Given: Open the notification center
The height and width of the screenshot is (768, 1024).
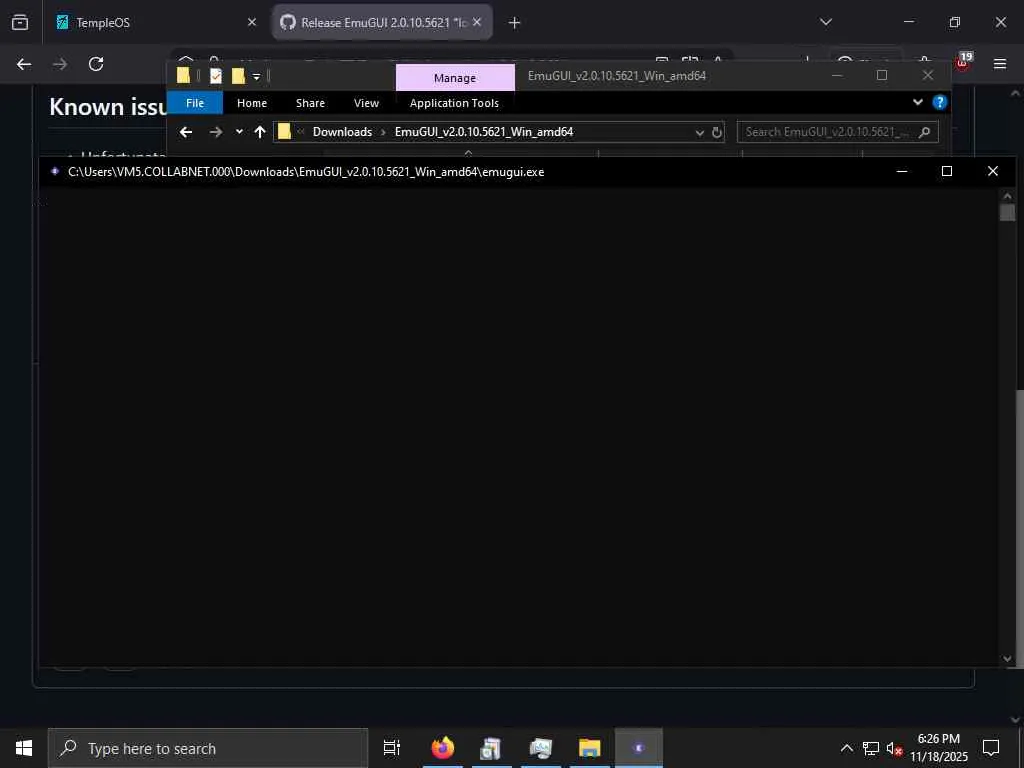Looking at the screenshot, I should (991, 748).
